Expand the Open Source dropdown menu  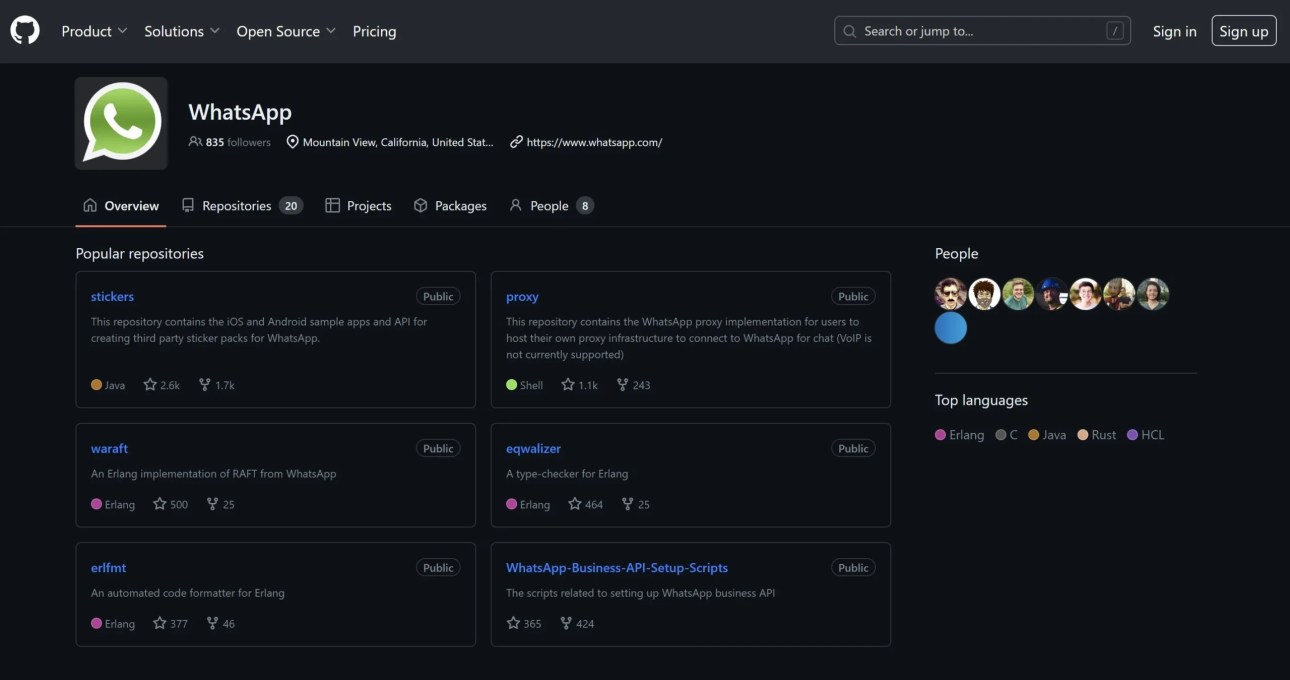tap(286, 31)
